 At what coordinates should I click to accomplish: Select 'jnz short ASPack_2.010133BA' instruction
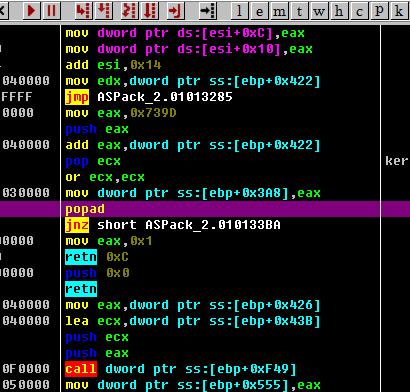point(173,225)
